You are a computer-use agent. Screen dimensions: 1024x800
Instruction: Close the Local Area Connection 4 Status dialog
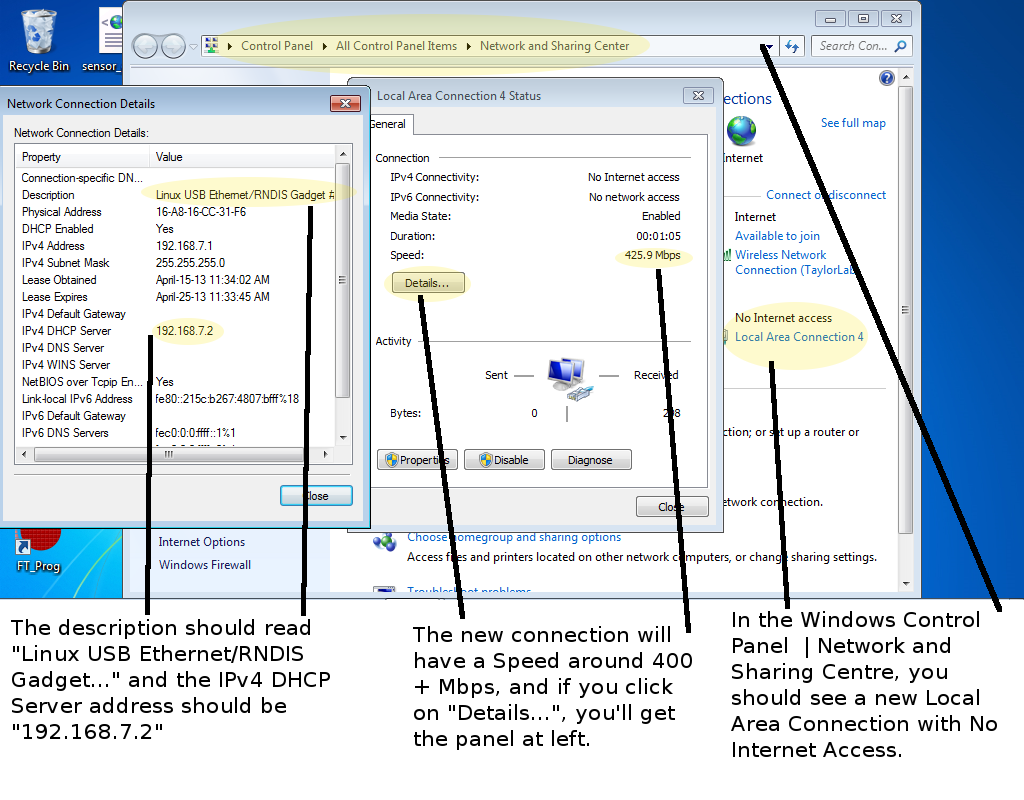[x=672, y=507]
